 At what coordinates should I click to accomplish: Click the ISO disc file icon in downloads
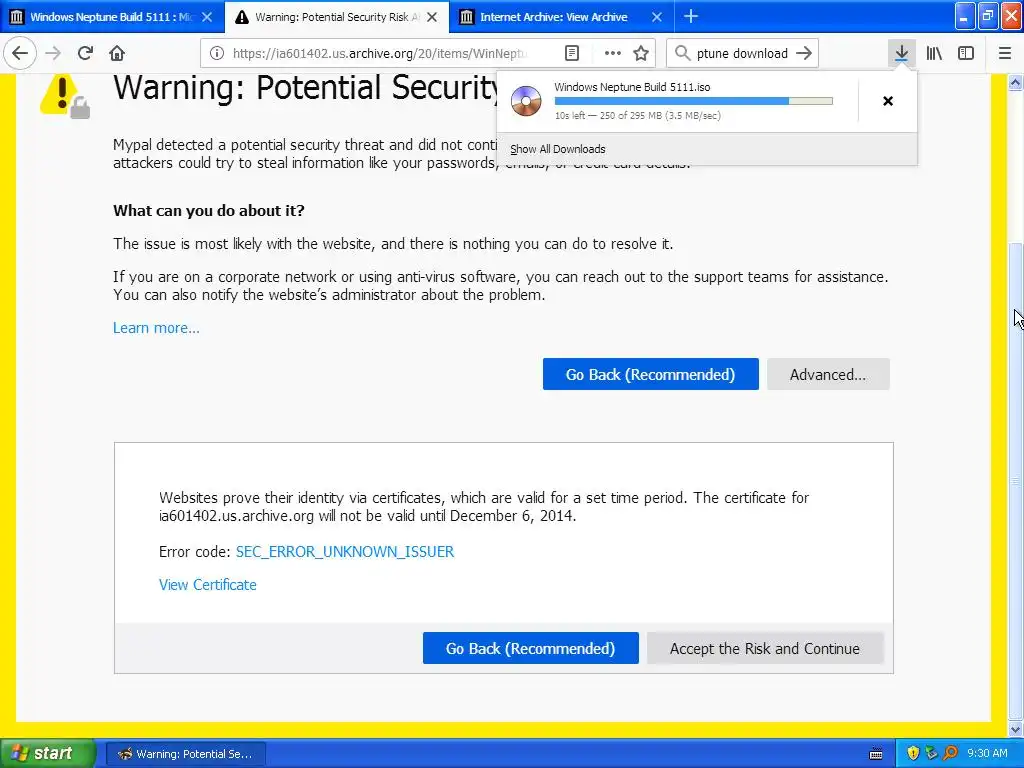(526, 101)
